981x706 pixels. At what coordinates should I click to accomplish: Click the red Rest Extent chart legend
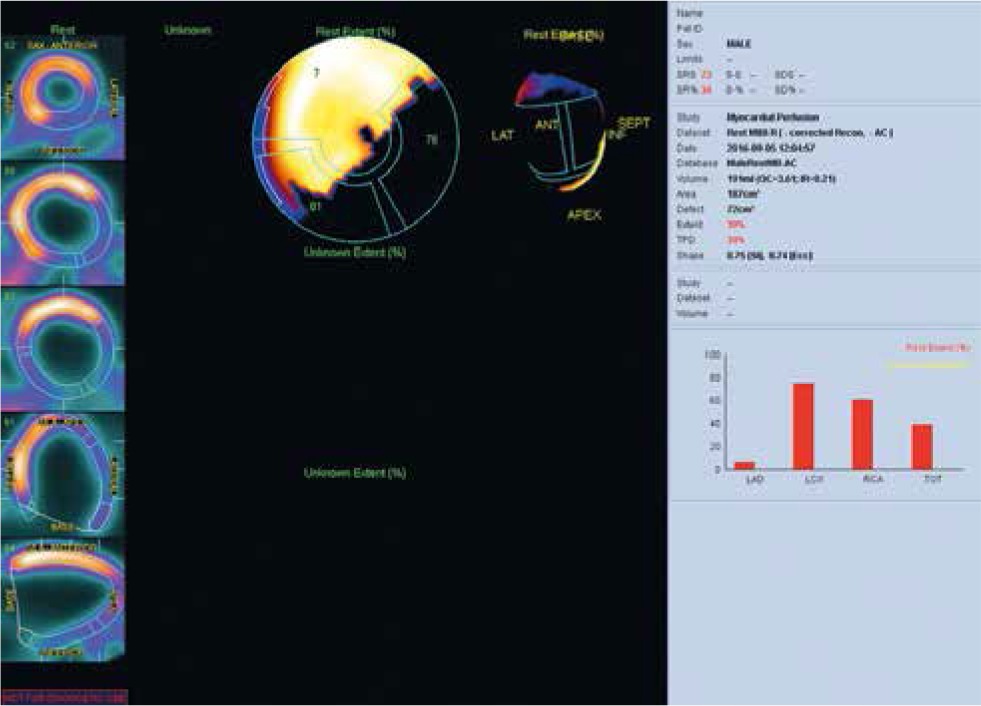(x=937, y=347)
